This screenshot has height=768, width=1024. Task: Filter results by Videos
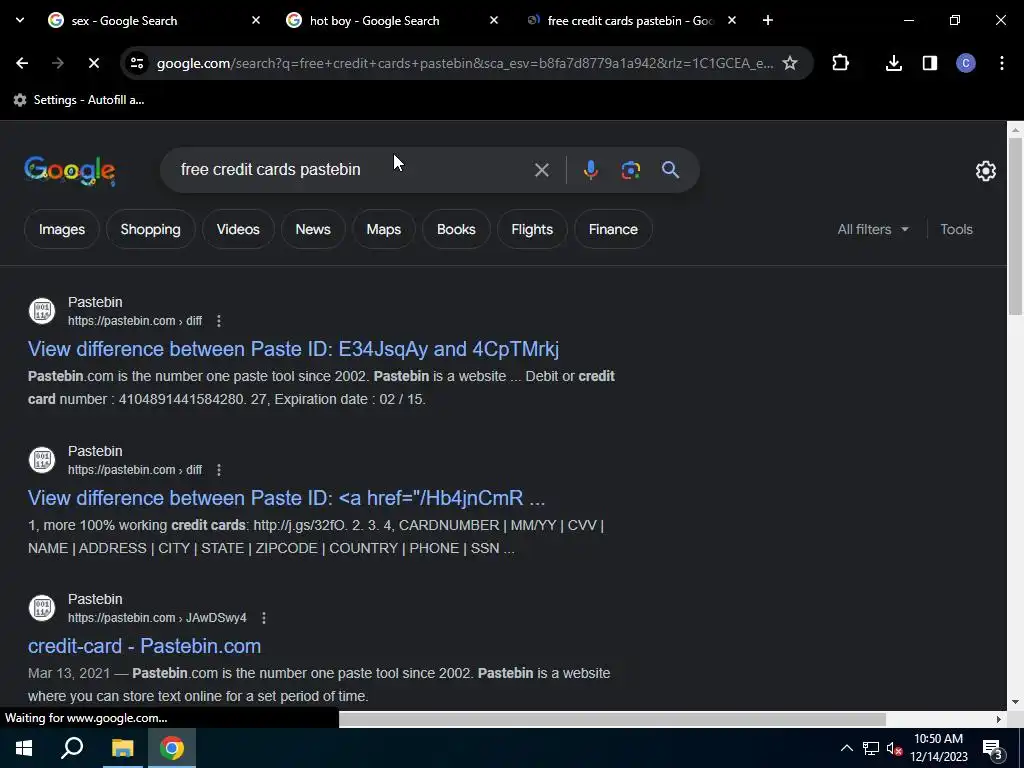[238, 229]
